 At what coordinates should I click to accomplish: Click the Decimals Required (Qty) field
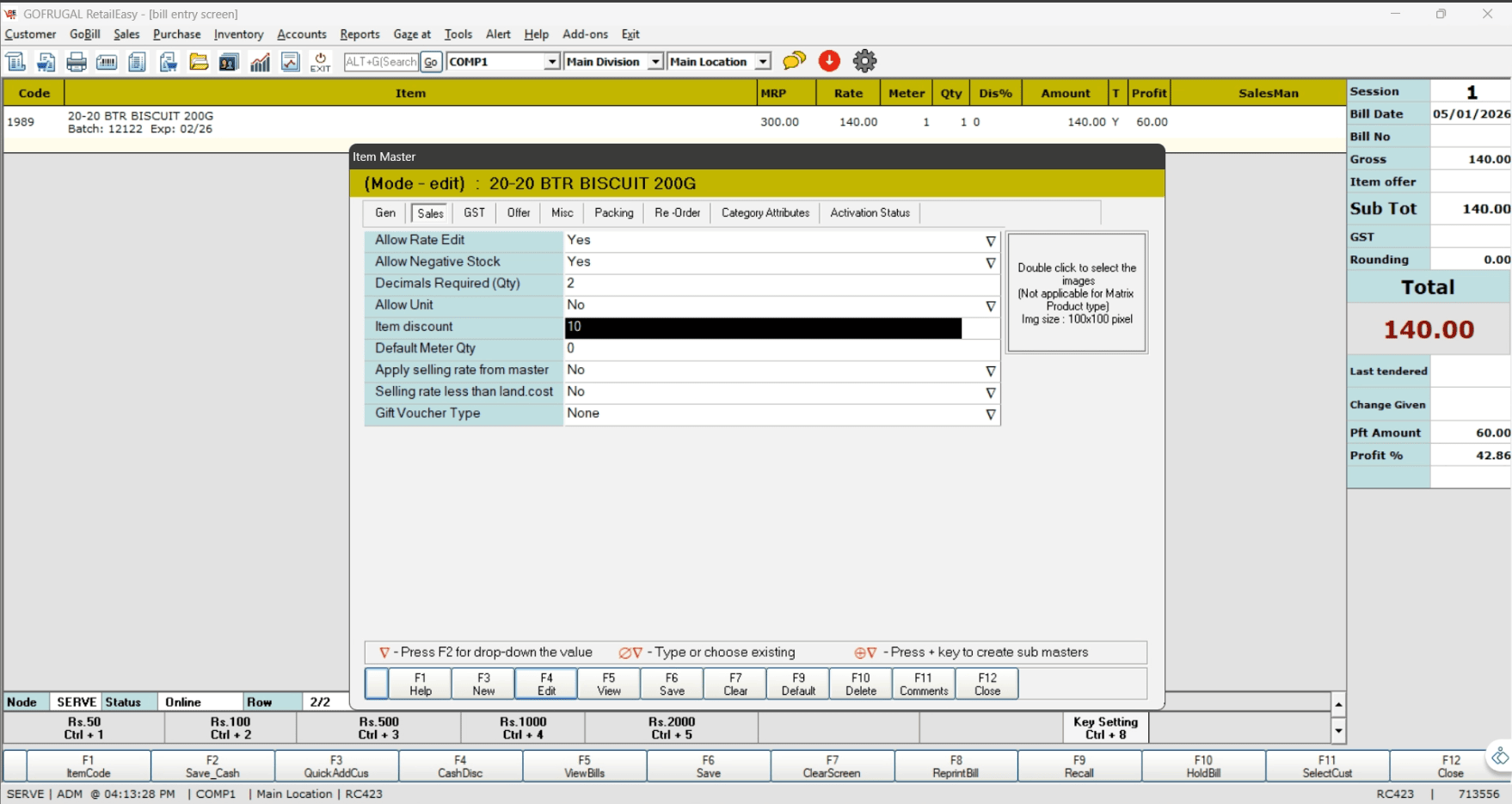pyautogui.click(x=781, y=284)
